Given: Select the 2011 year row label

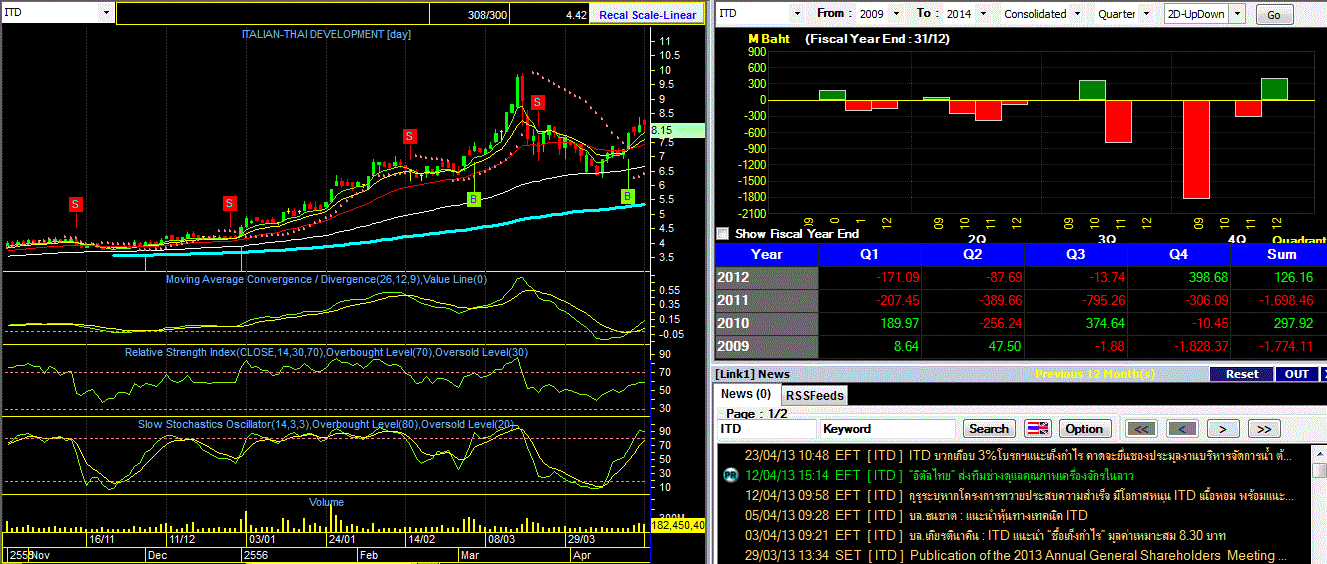Looking at the screenshot, I should click(767, 300).
